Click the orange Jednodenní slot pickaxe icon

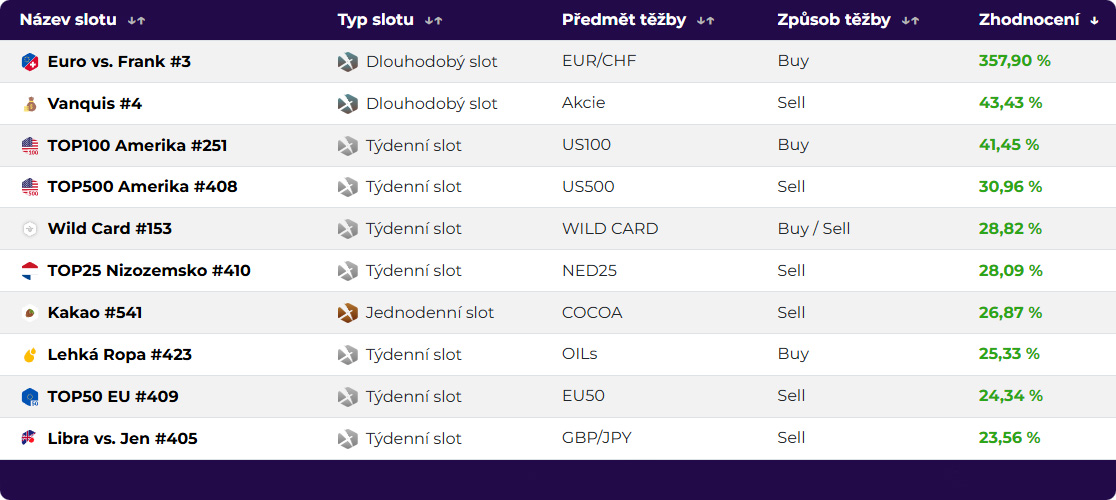347,313
